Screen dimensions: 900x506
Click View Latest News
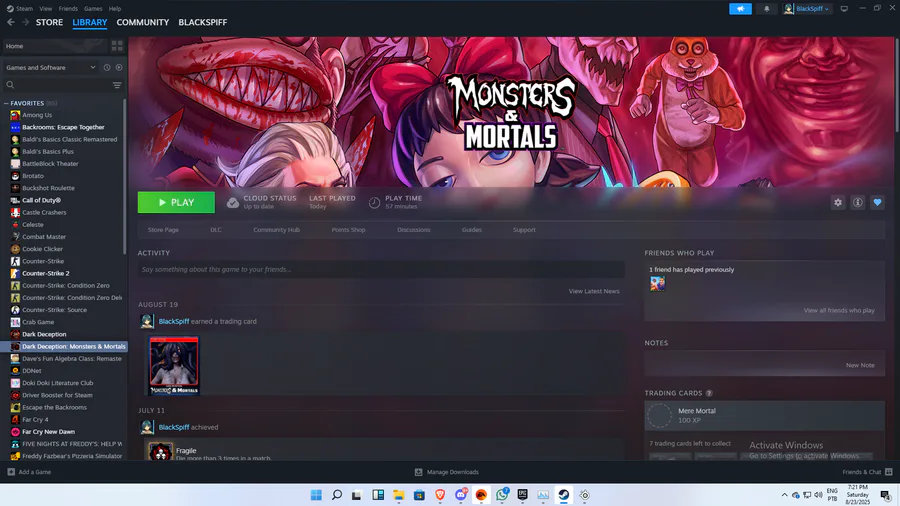(x=593, y=291)
